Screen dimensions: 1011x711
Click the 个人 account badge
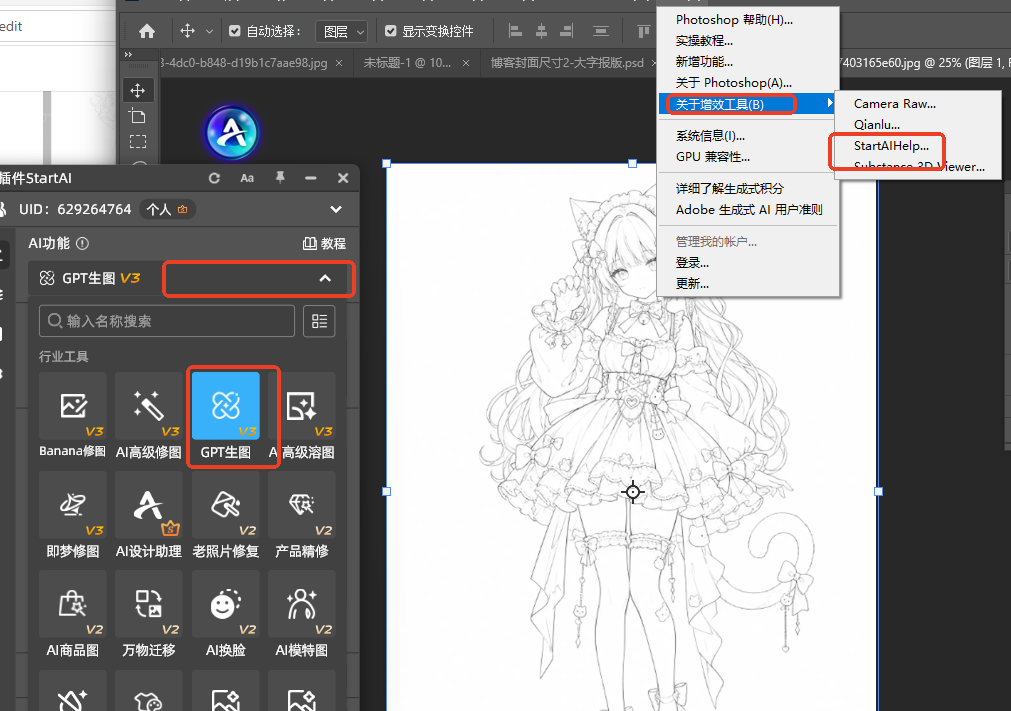(167, 209)
